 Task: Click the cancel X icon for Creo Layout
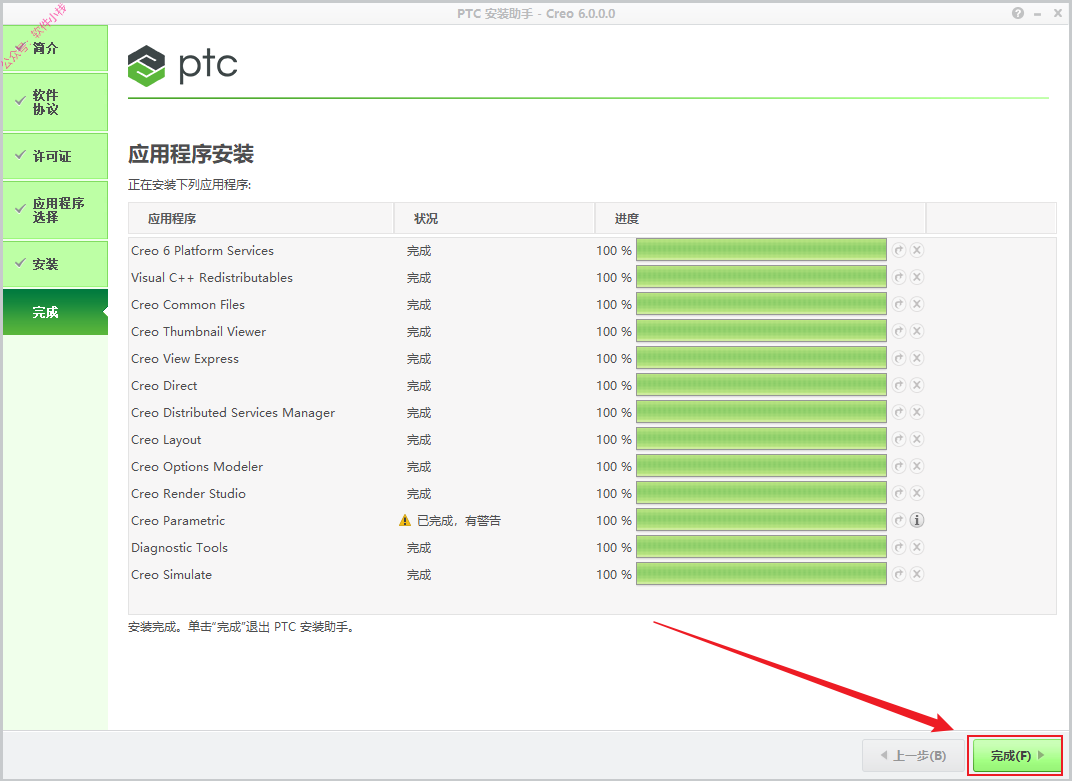(917, 439)
